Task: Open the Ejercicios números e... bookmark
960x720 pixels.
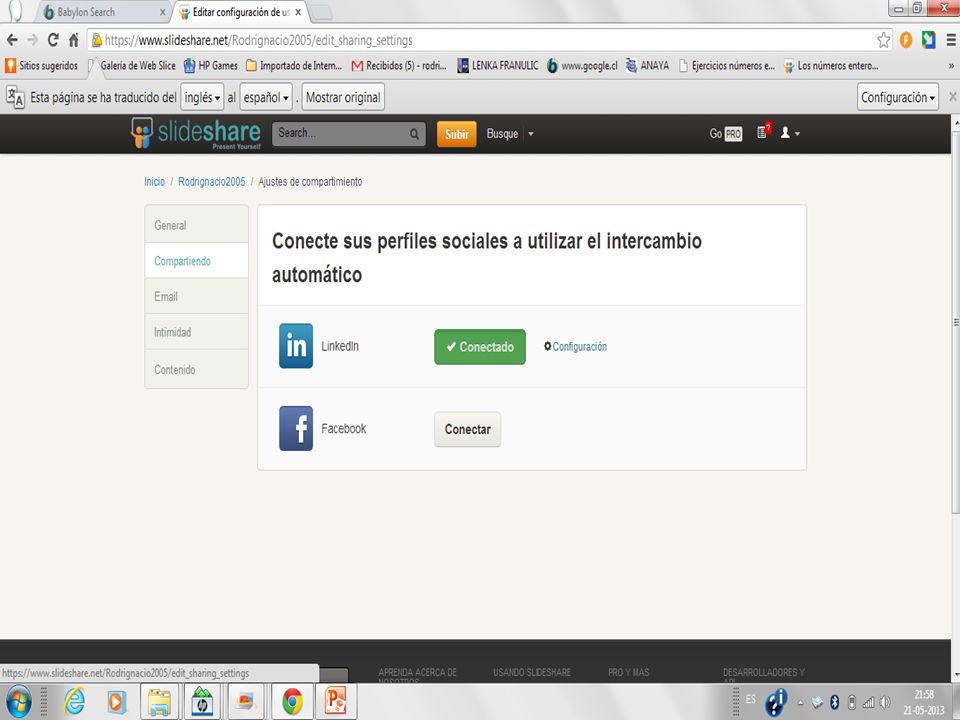Action: coord(727,66)
